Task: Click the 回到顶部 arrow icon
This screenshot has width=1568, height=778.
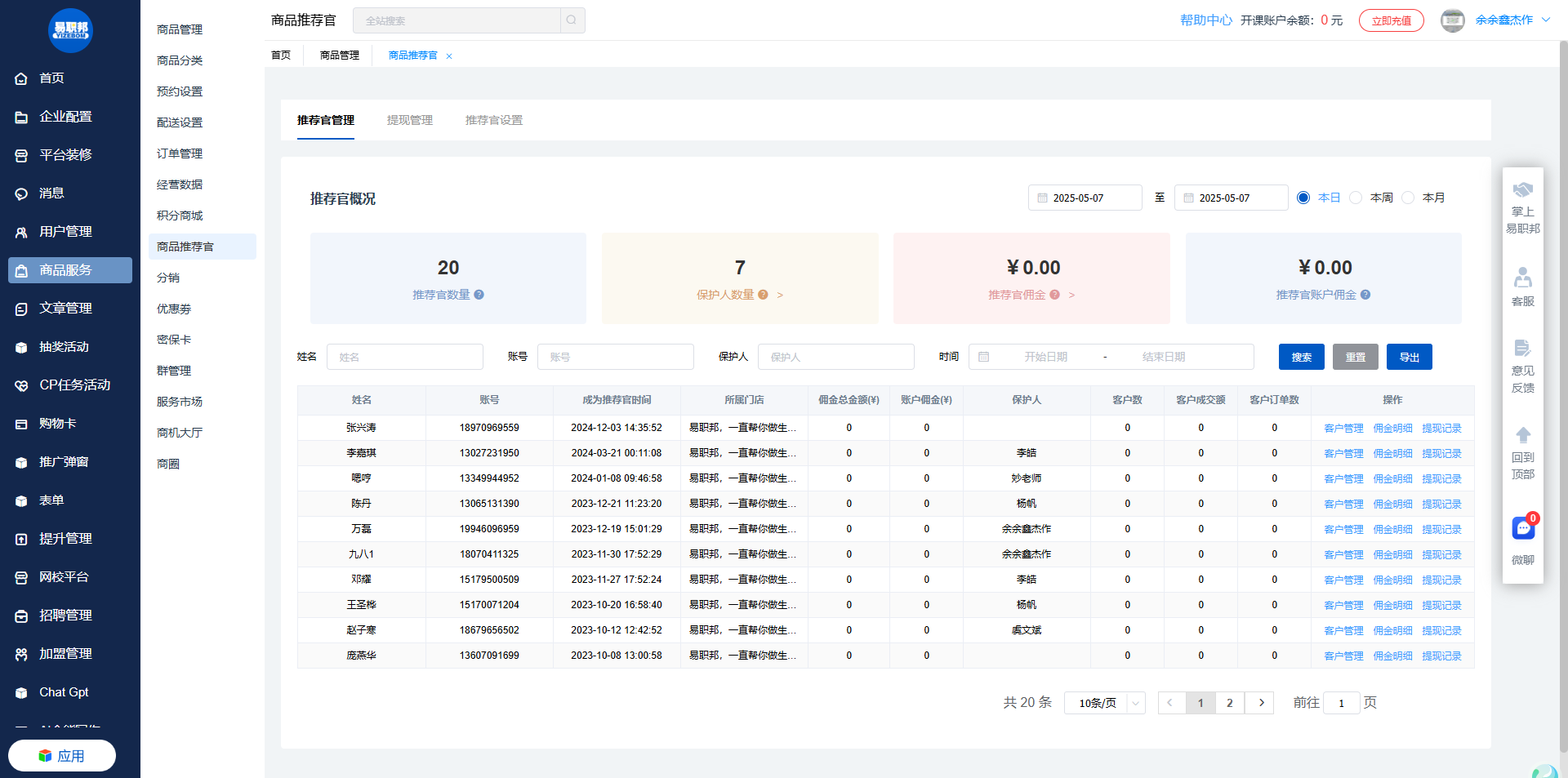Action: [x=1523, y=435]
